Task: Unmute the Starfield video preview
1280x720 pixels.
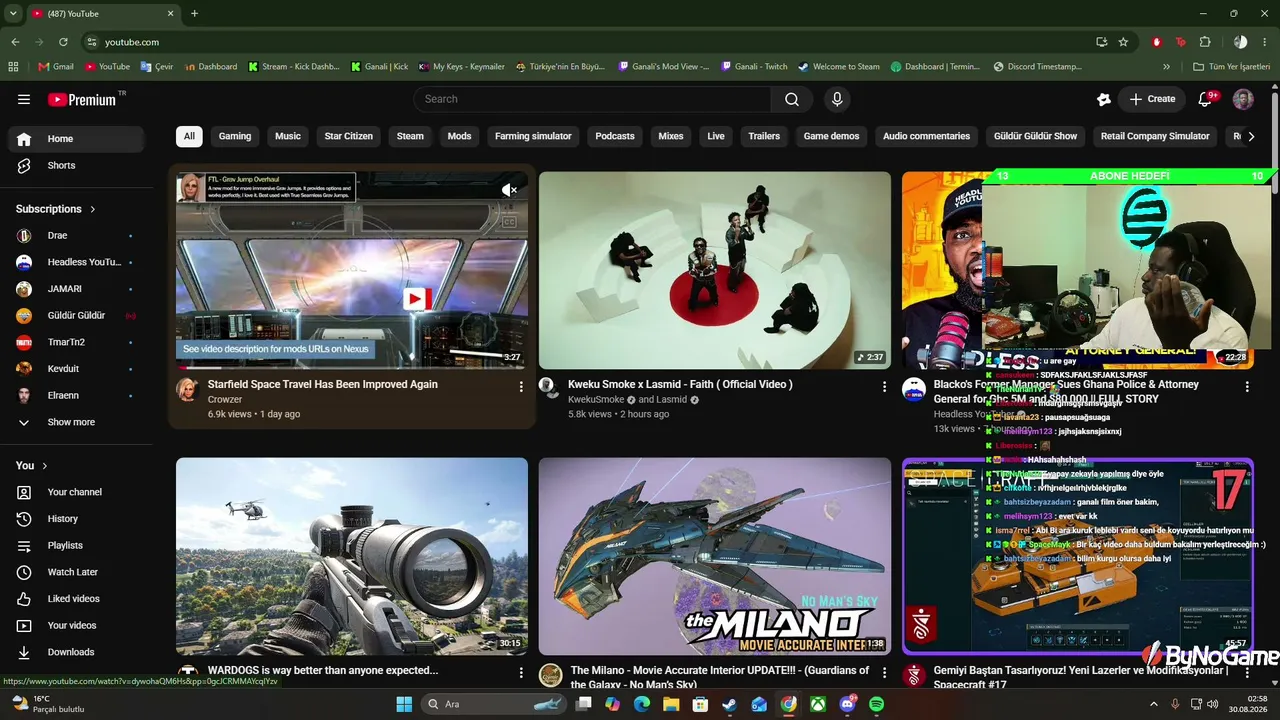Action: [x=509, y=190]
